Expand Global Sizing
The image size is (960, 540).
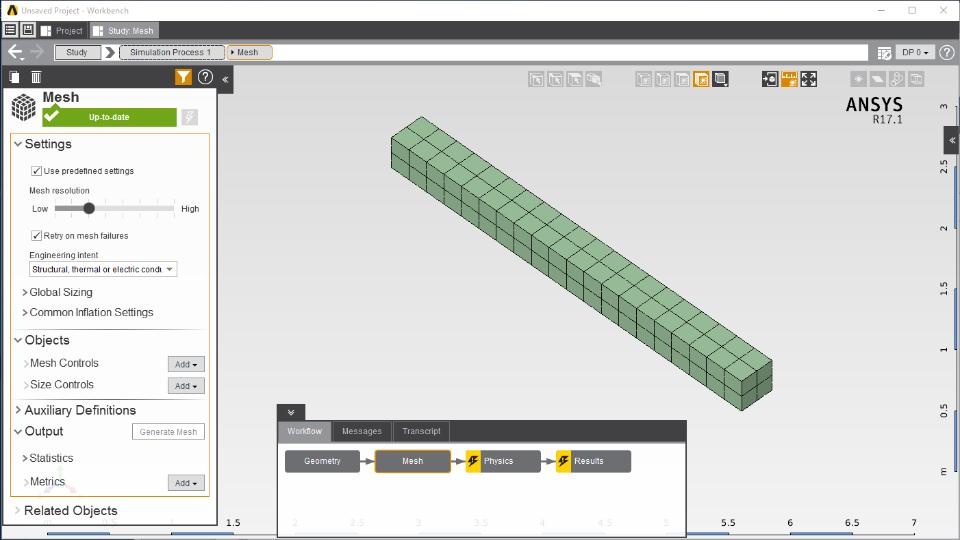25,293
